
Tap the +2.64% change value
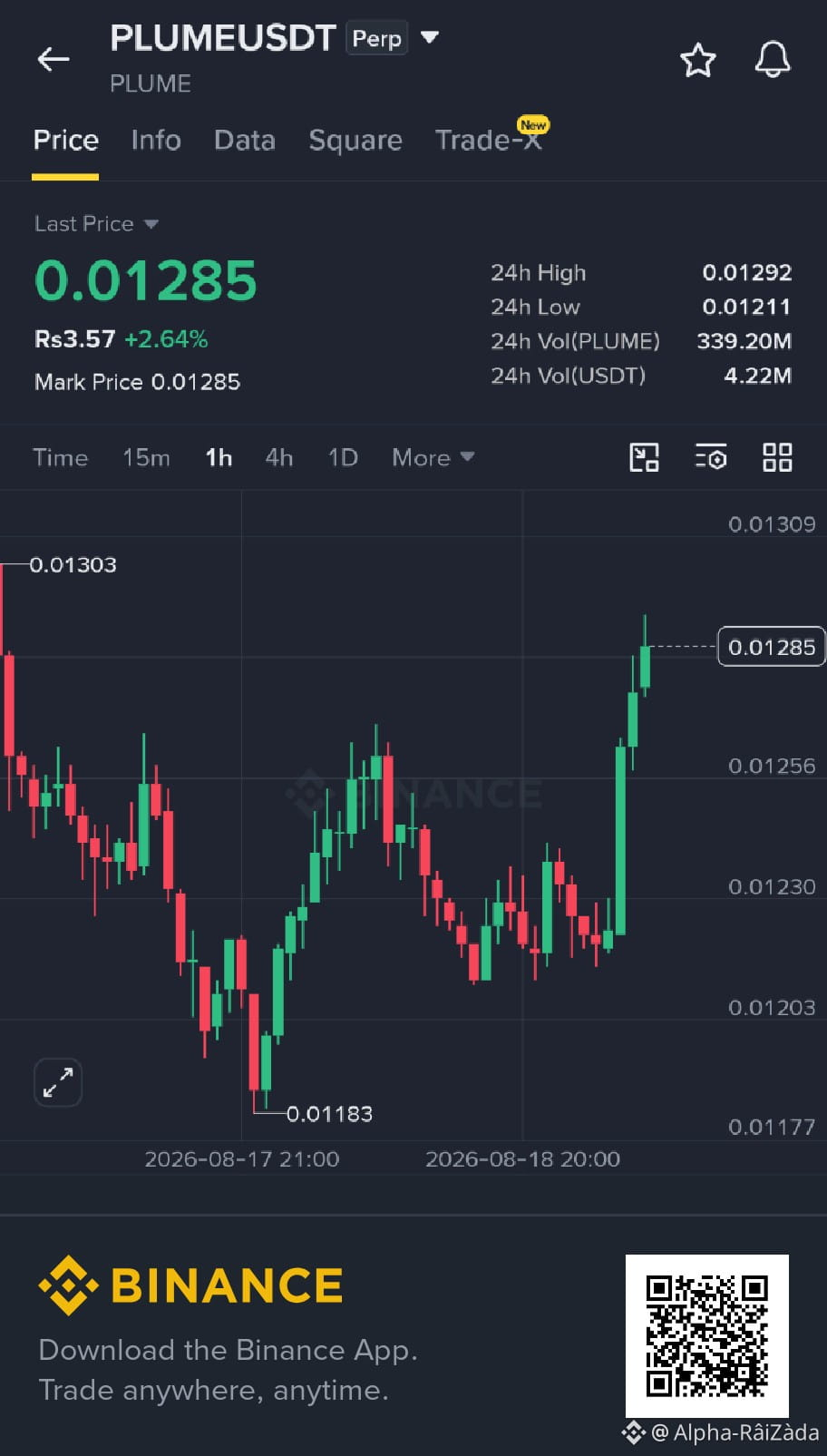coord(166,339)
